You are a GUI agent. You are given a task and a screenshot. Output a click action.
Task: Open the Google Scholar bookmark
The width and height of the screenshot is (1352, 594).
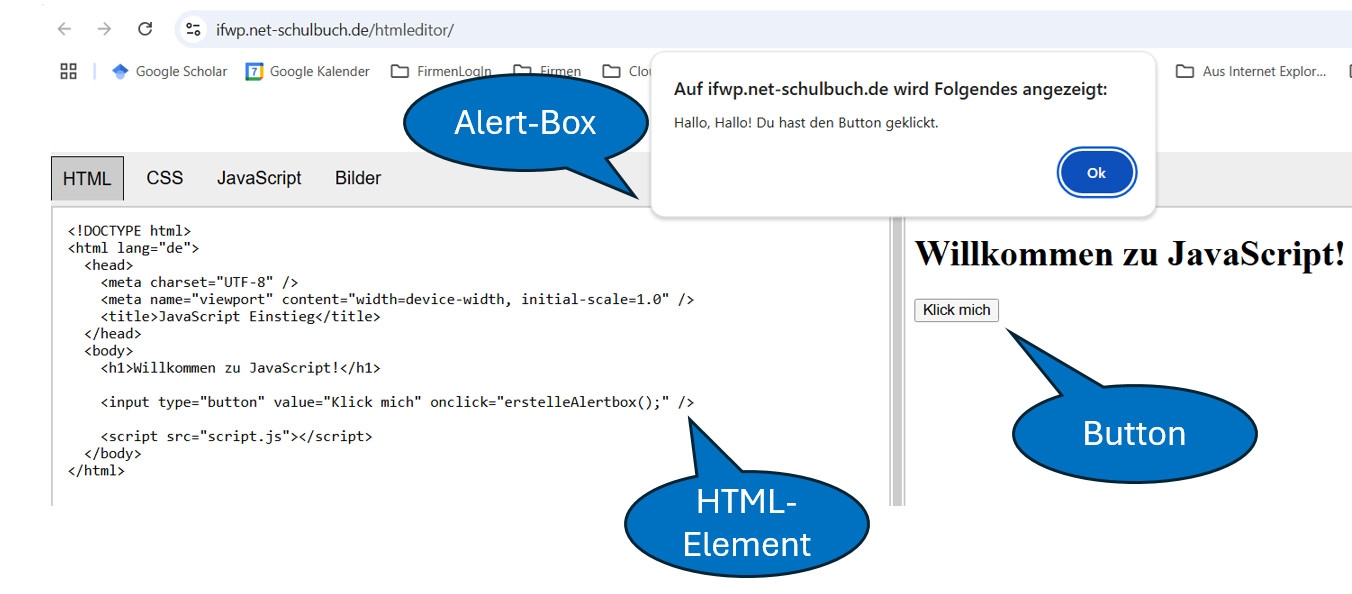(169, 71)
